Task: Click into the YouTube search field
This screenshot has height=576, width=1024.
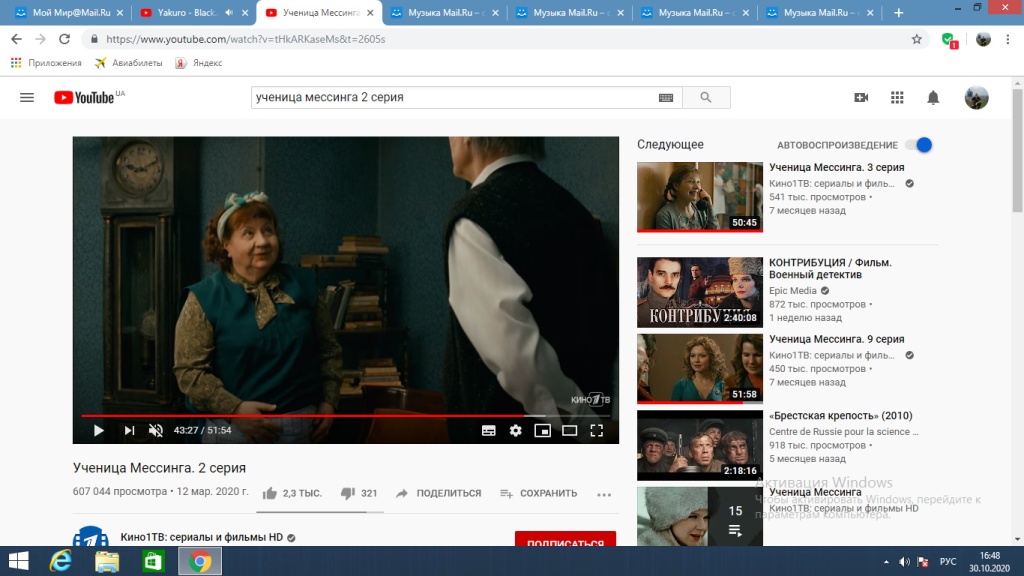Action: point(455,97)
